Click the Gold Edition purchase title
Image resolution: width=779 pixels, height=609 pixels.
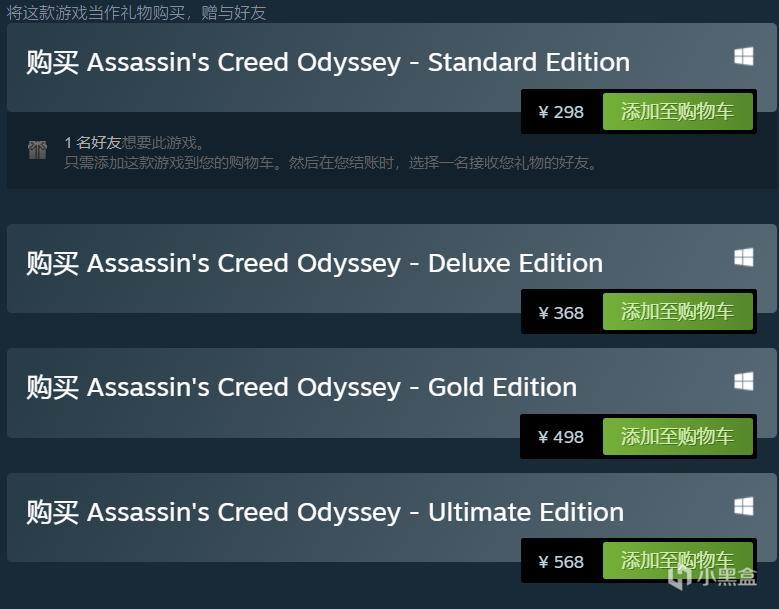click(x=302, y=387)
